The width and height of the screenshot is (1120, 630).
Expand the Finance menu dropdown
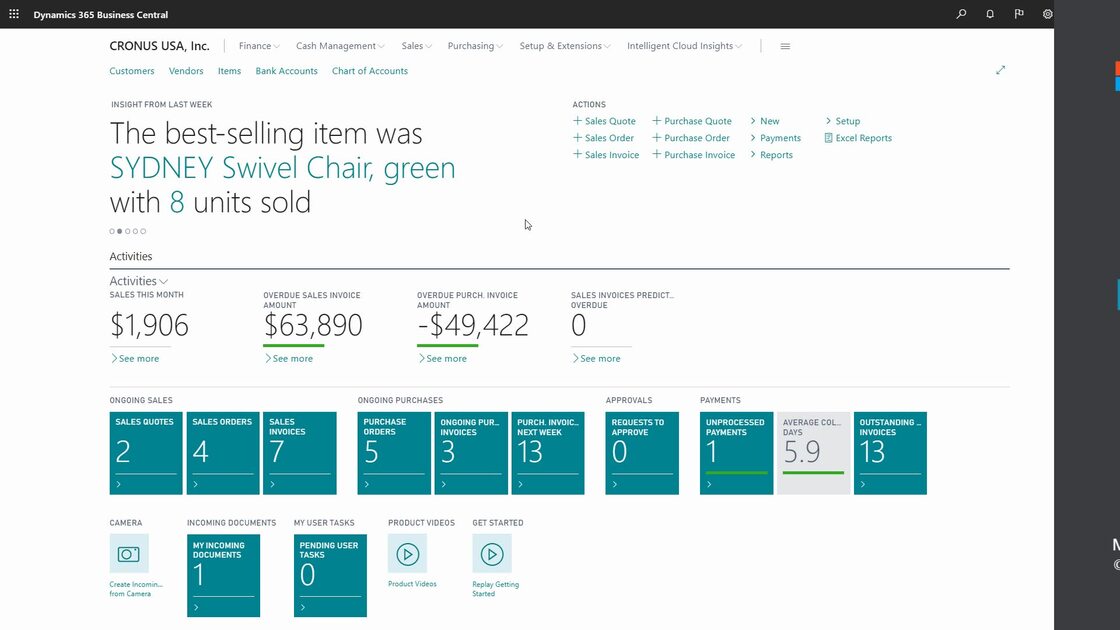click(x=258, y=45)
